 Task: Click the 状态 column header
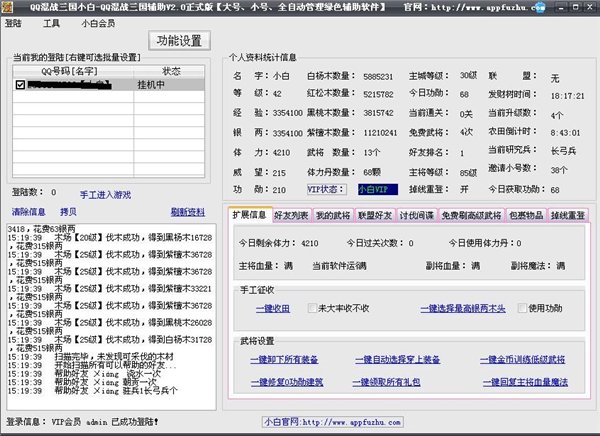[x=169, y=72]
